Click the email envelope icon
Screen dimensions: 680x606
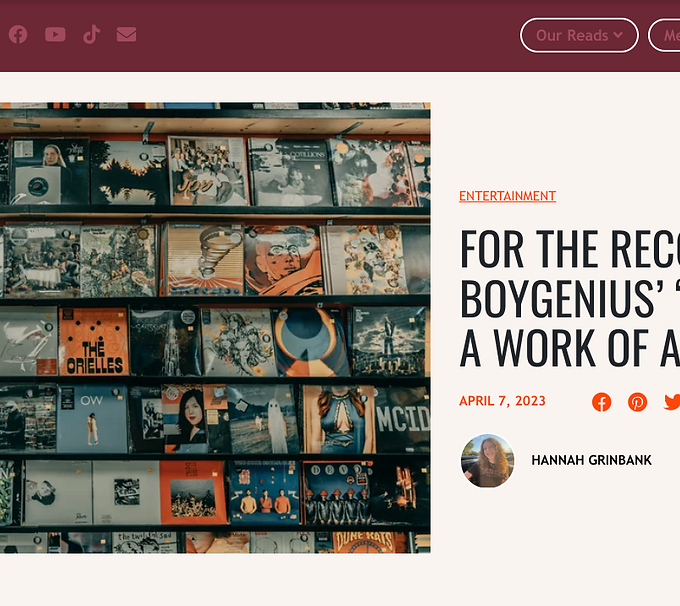click(126, 34)
